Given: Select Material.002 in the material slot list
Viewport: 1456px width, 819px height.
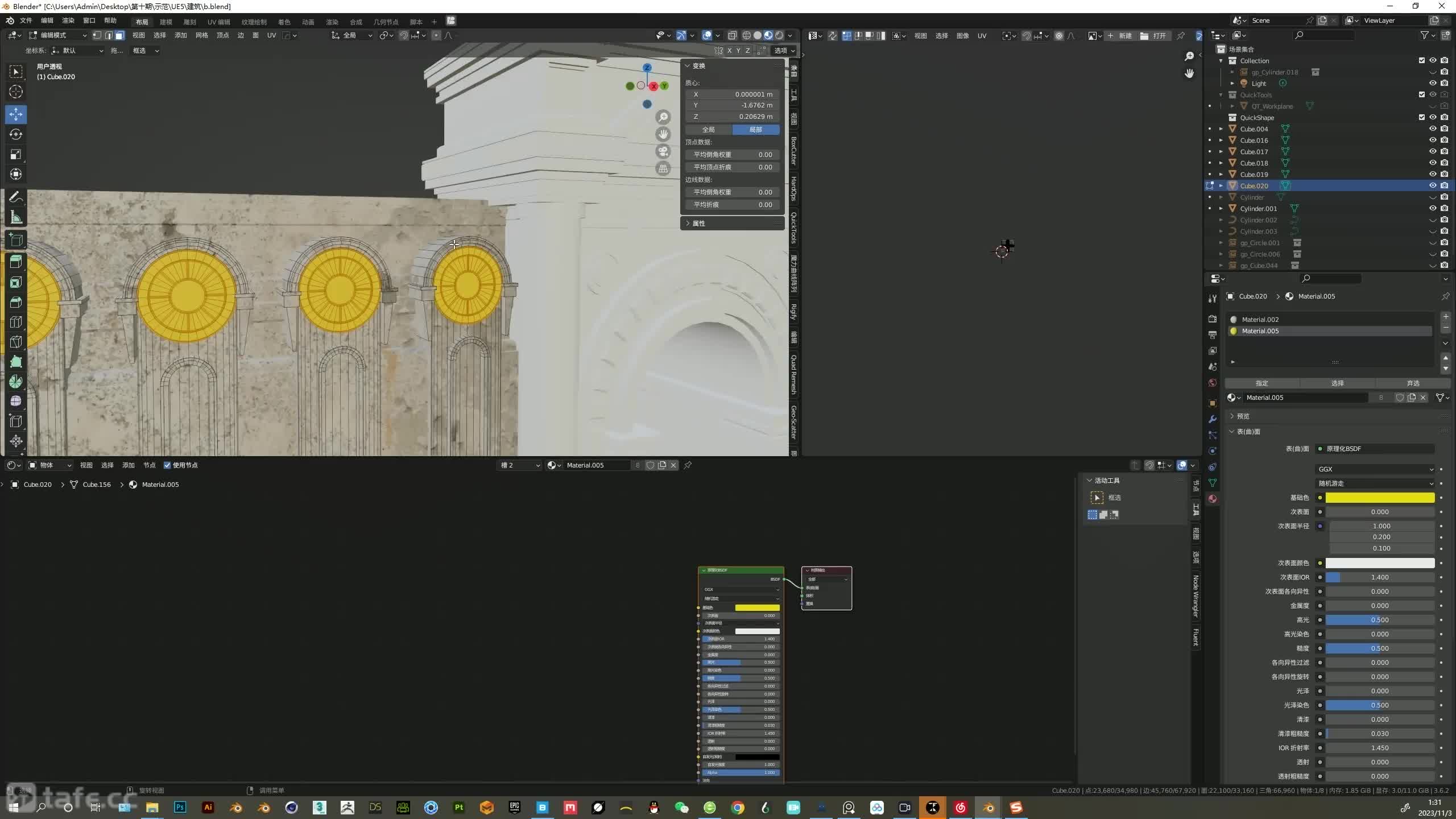Looking at the screenshot, I should (1330, 320).
